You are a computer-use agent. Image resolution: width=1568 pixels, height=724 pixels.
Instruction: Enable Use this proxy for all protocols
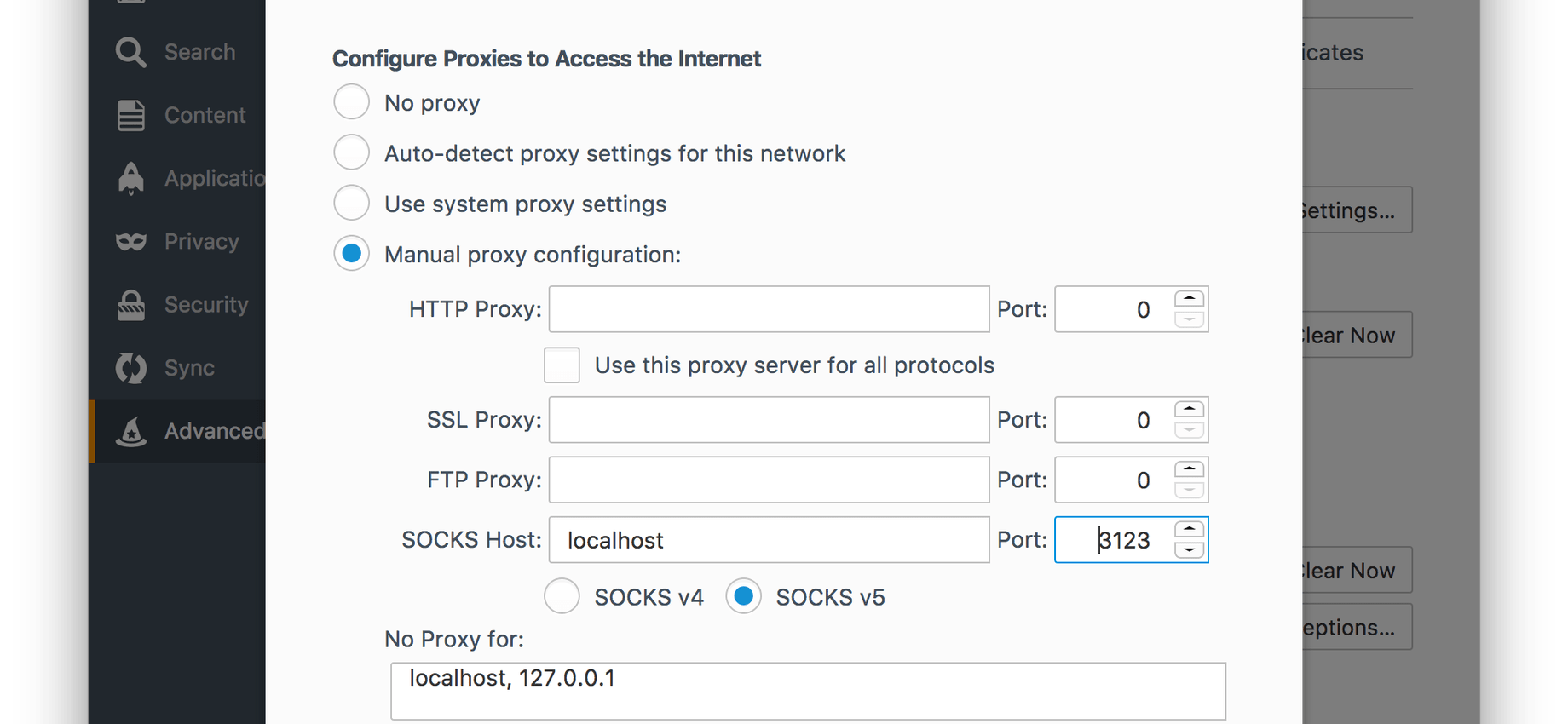[562, 365]
